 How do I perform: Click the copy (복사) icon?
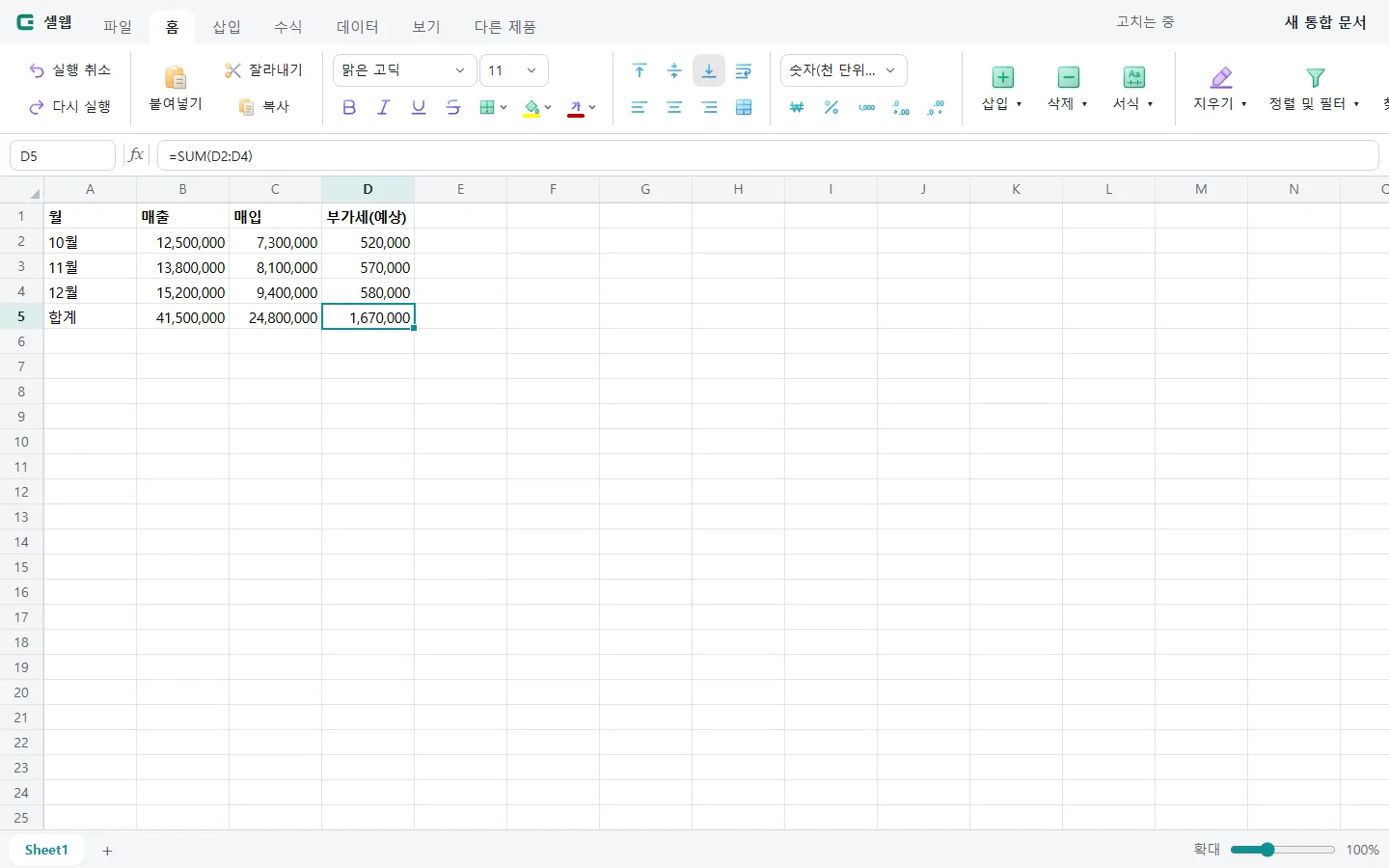click(x=247, y=107)
